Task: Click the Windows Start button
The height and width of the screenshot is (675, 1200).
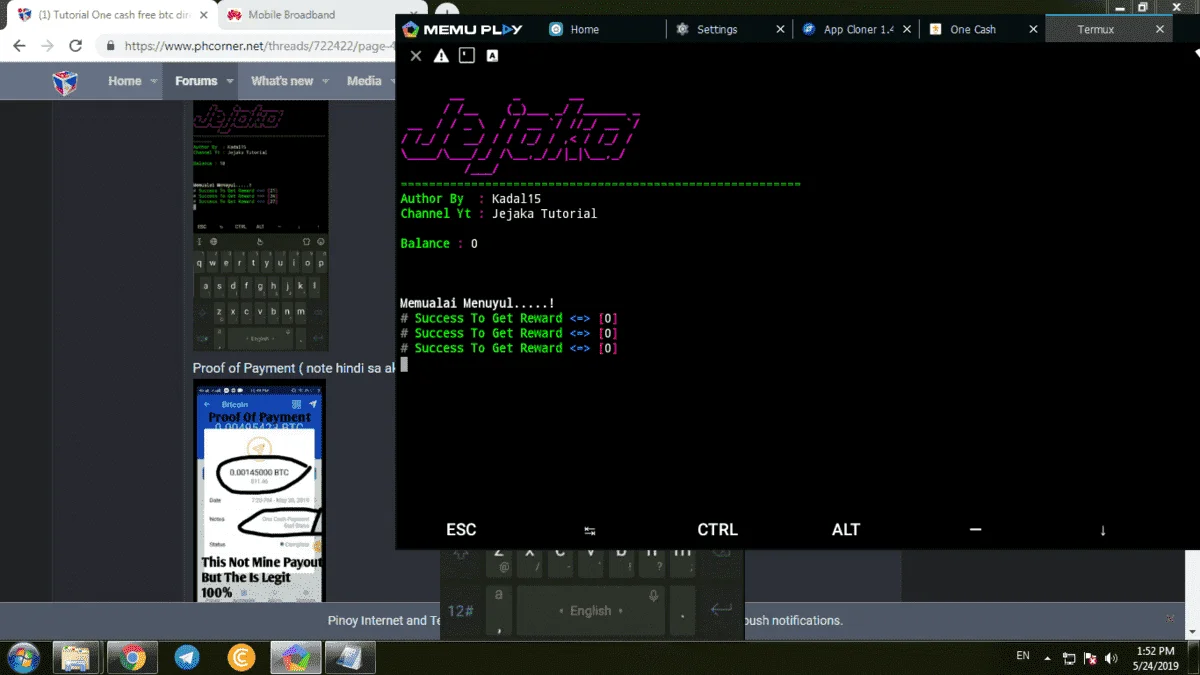Action: click(x=23, y=658)
